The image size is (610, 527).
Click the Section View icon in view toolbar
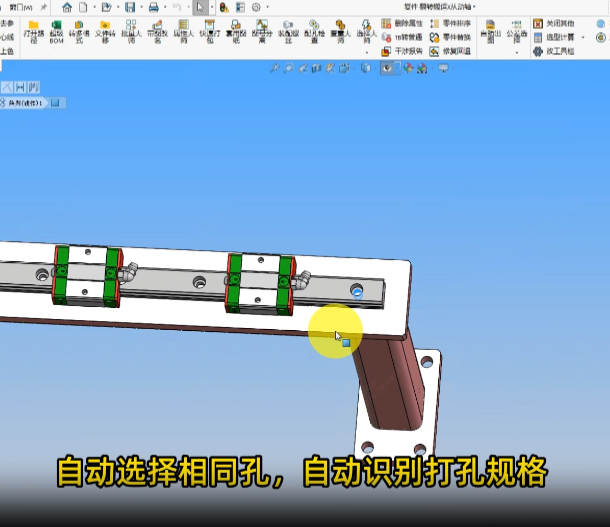pyautogui.click(x=316, y=68)
